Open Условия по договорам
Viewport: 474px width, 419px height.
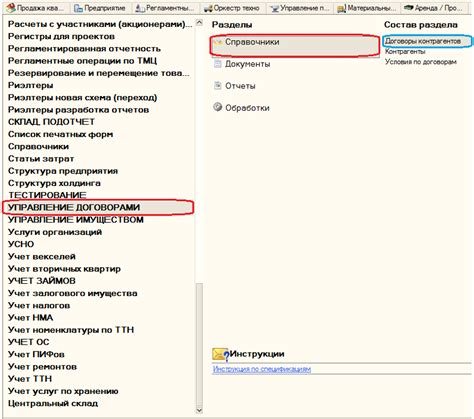421,62
